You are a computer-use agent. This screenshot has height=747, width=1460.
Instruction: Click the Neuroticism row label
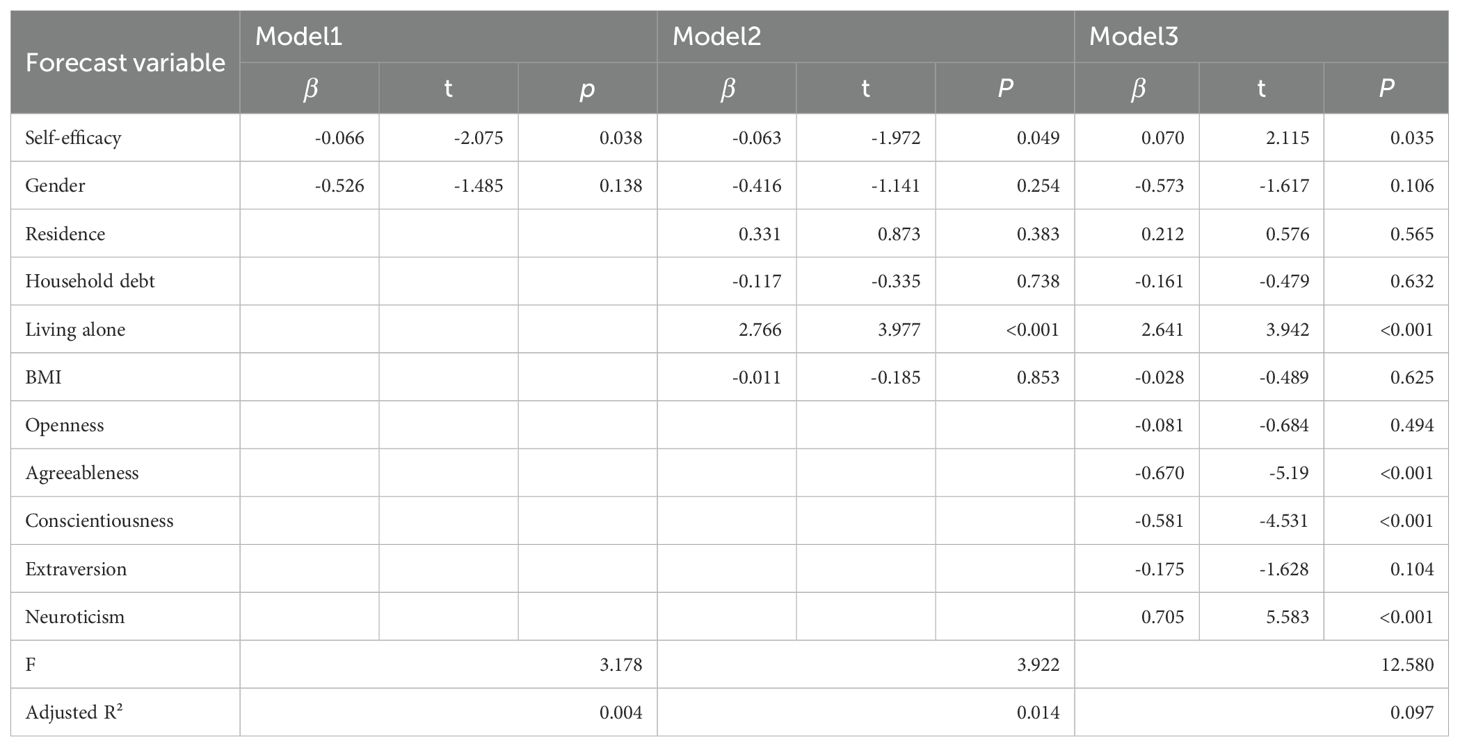point(75,617)
